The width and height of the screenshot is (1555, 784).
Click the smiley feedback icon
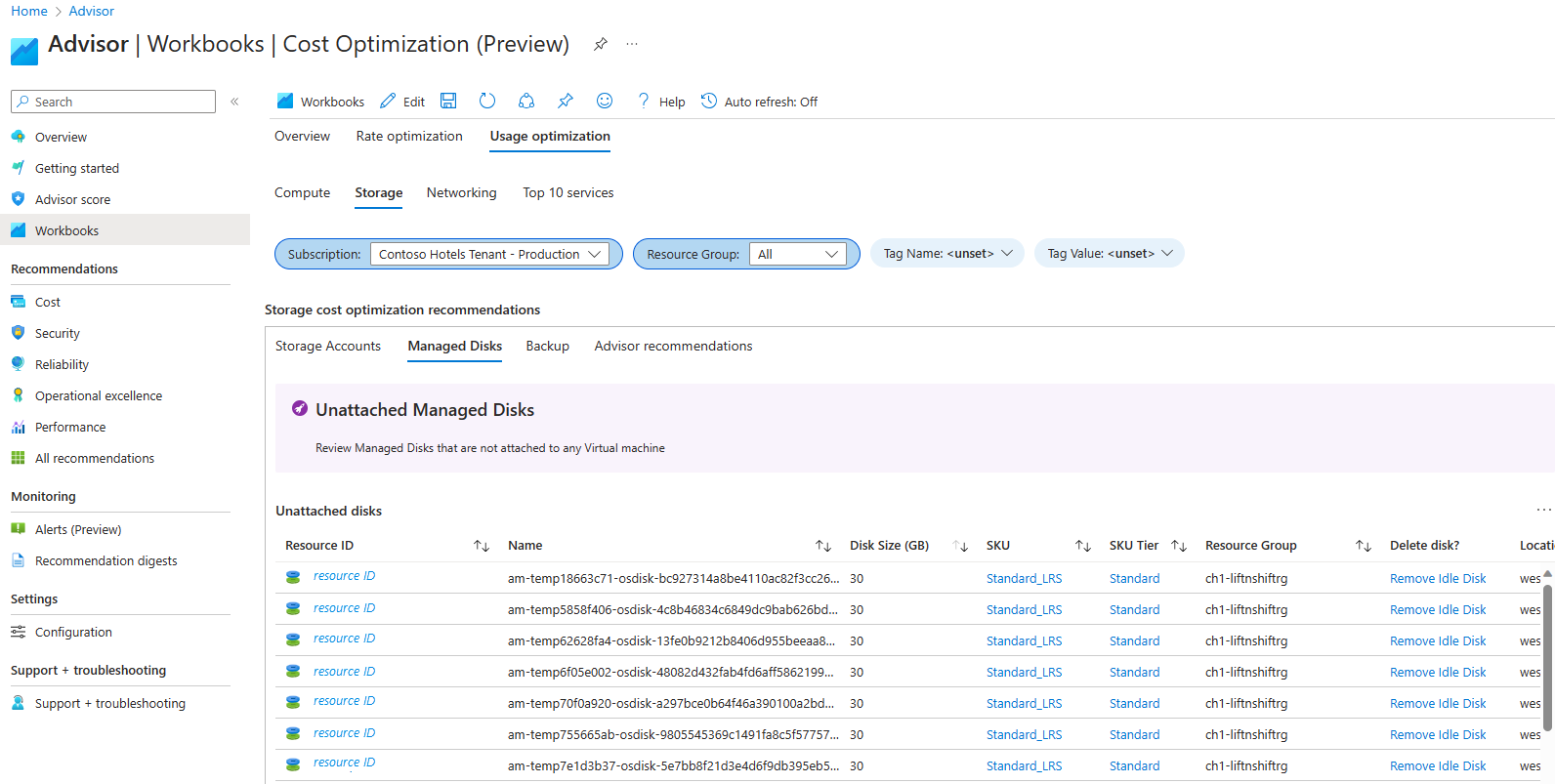point(605,101)
